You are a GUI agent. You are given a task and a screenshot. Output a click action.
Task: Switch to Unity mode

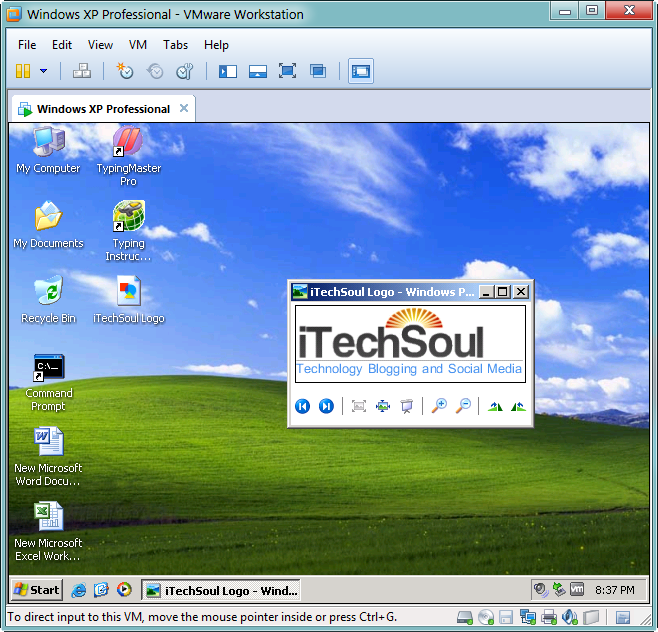pyautogui.click(x=318, y=71)
